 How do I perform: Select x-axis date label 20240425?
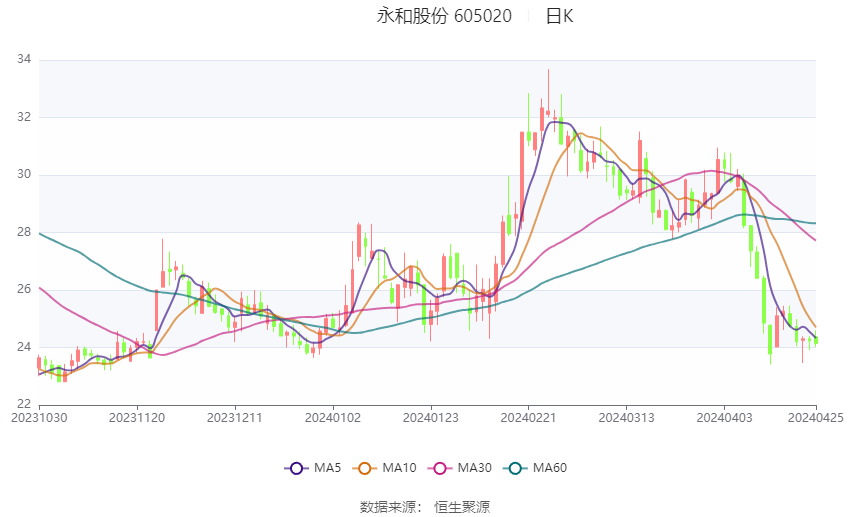[815, 418]
